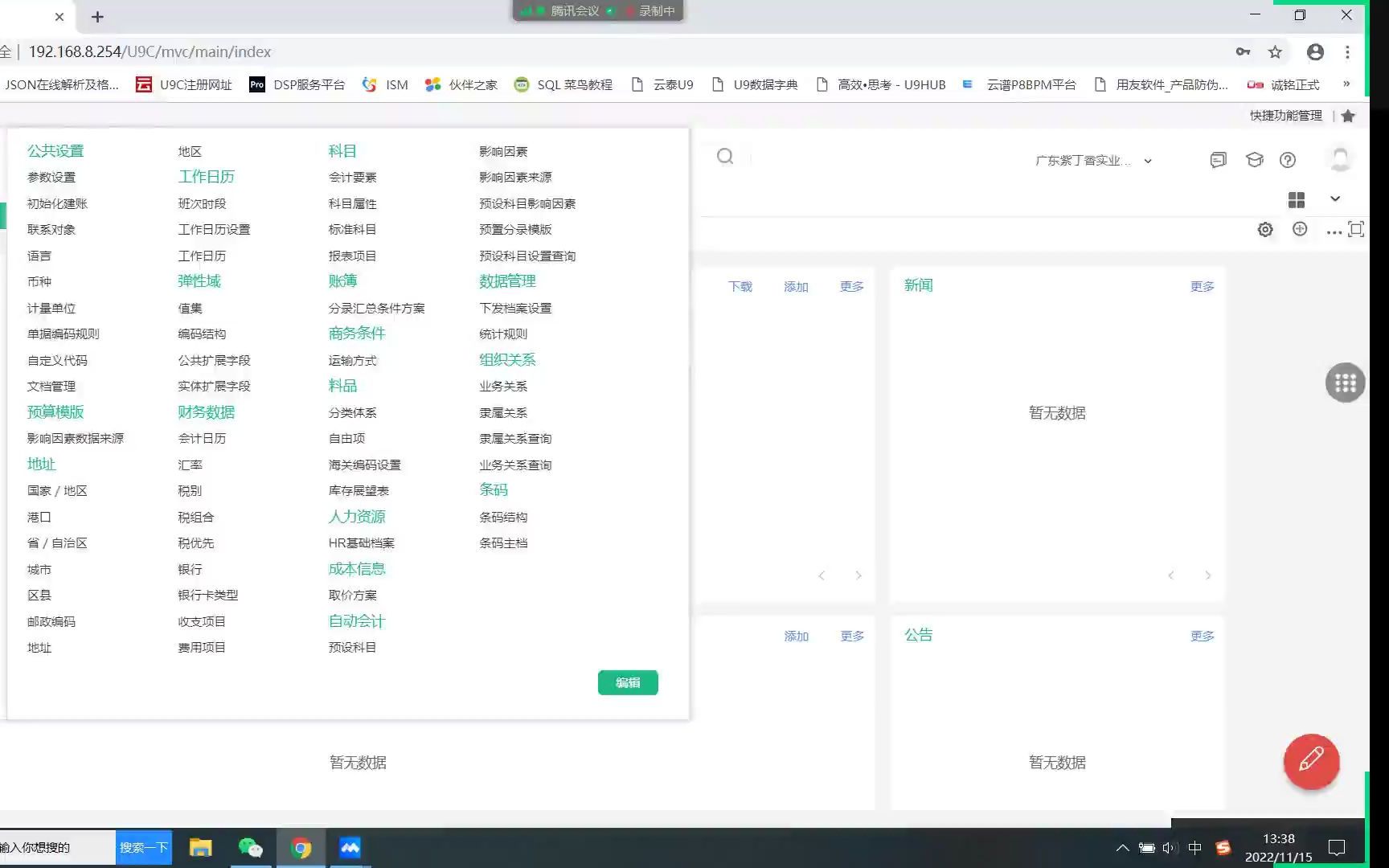
Task: Open 会计要素 menu item
Action: click(x=352, y=178)
